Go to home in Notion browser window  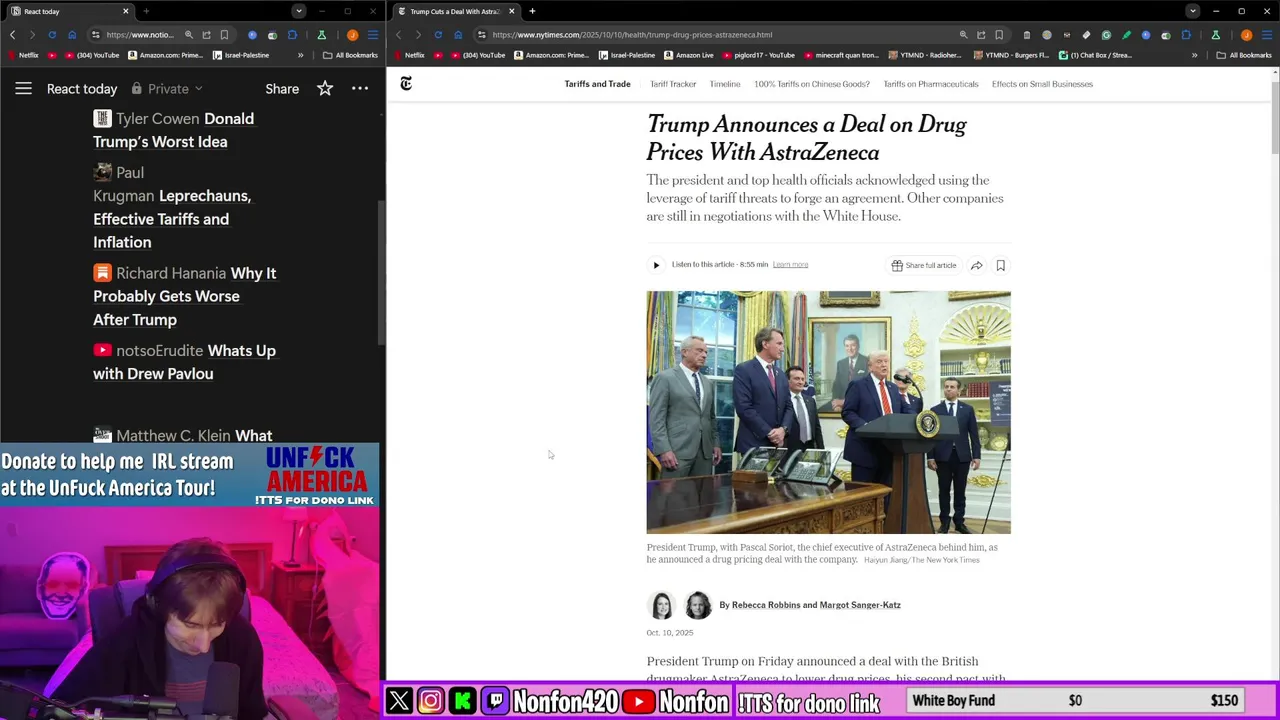(x=72, y=35)
